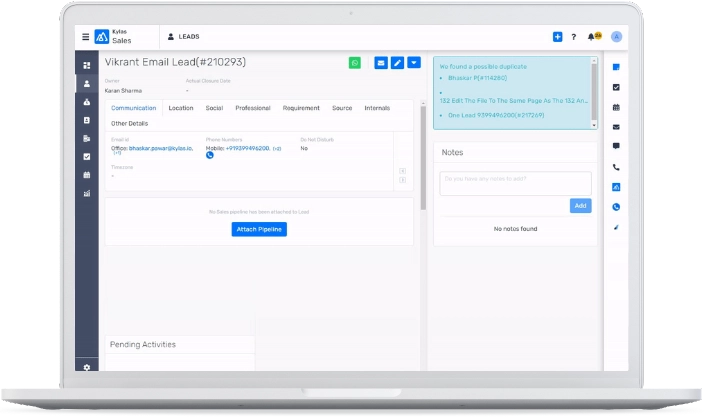
Task: Open the tasks checkbox icon in right rail
Action: [616, 87]
